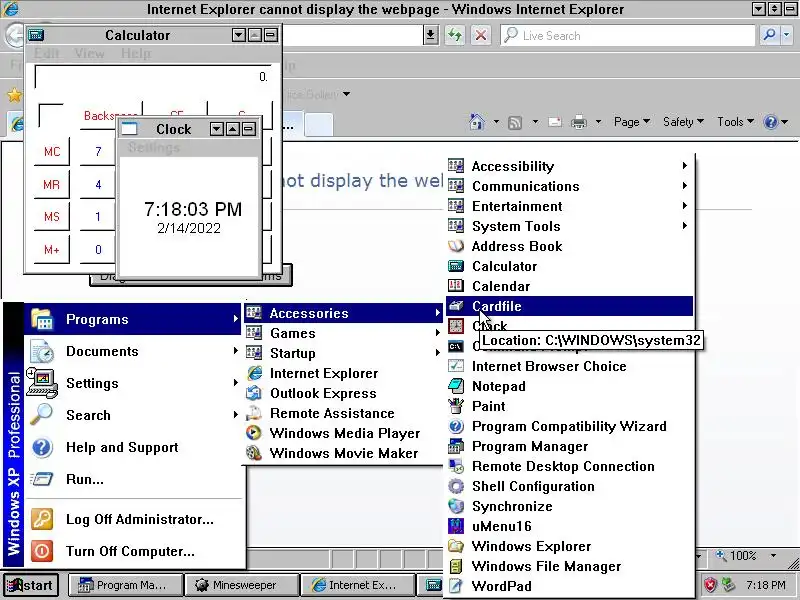This screenshot has height=600, width=800.
Task: Expand the Games submenu
Action: pyautogui.click(x=343, y=333)
